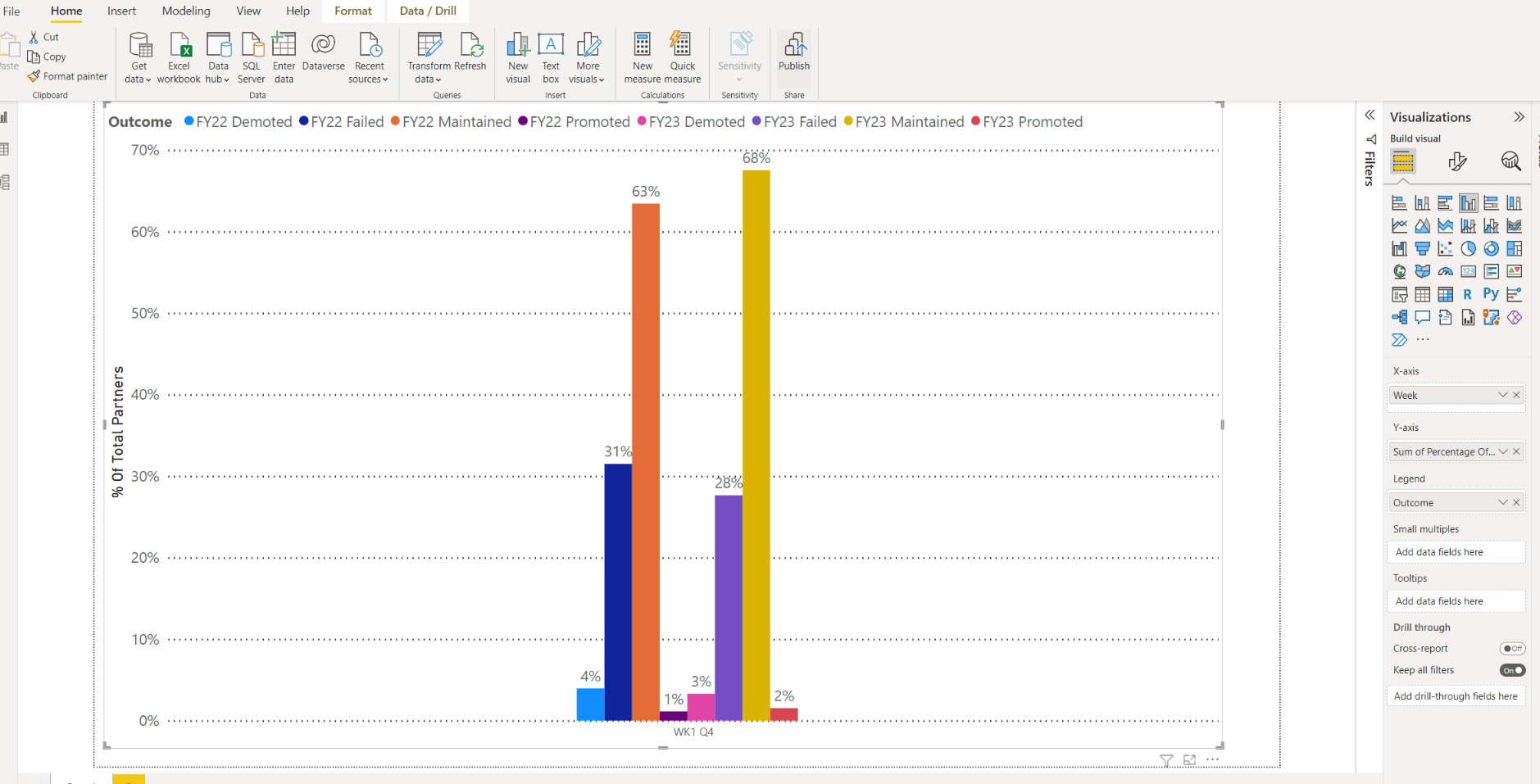Pick the filled map visual icon
1540x784 pixels.
(1422, 271)
